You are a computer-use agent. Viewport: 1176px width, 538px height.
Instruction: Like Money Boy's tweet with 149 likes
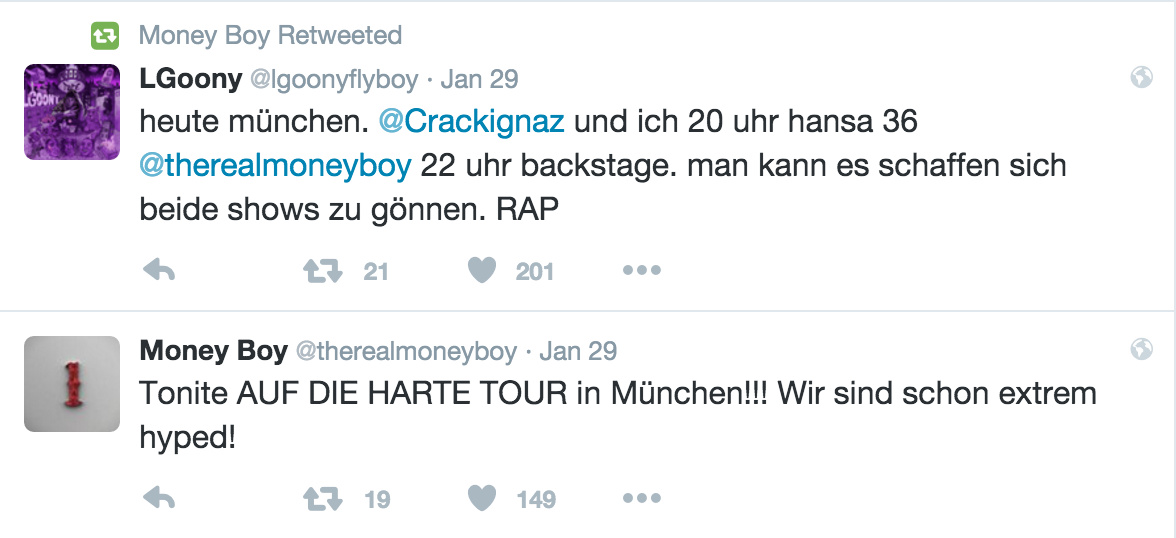pyautogui.click(x=482, y=498)
